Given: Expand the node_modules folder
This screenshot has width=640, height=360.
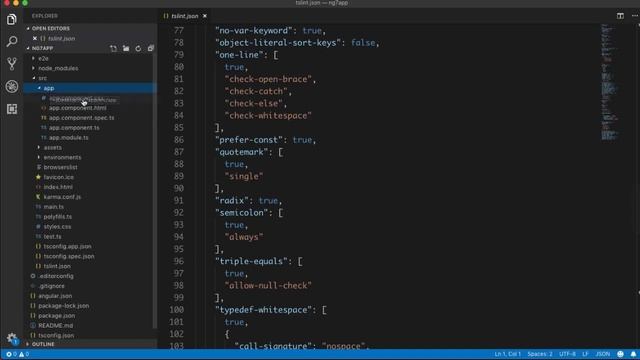Looking at the screenshot, I should click(58, 68).
